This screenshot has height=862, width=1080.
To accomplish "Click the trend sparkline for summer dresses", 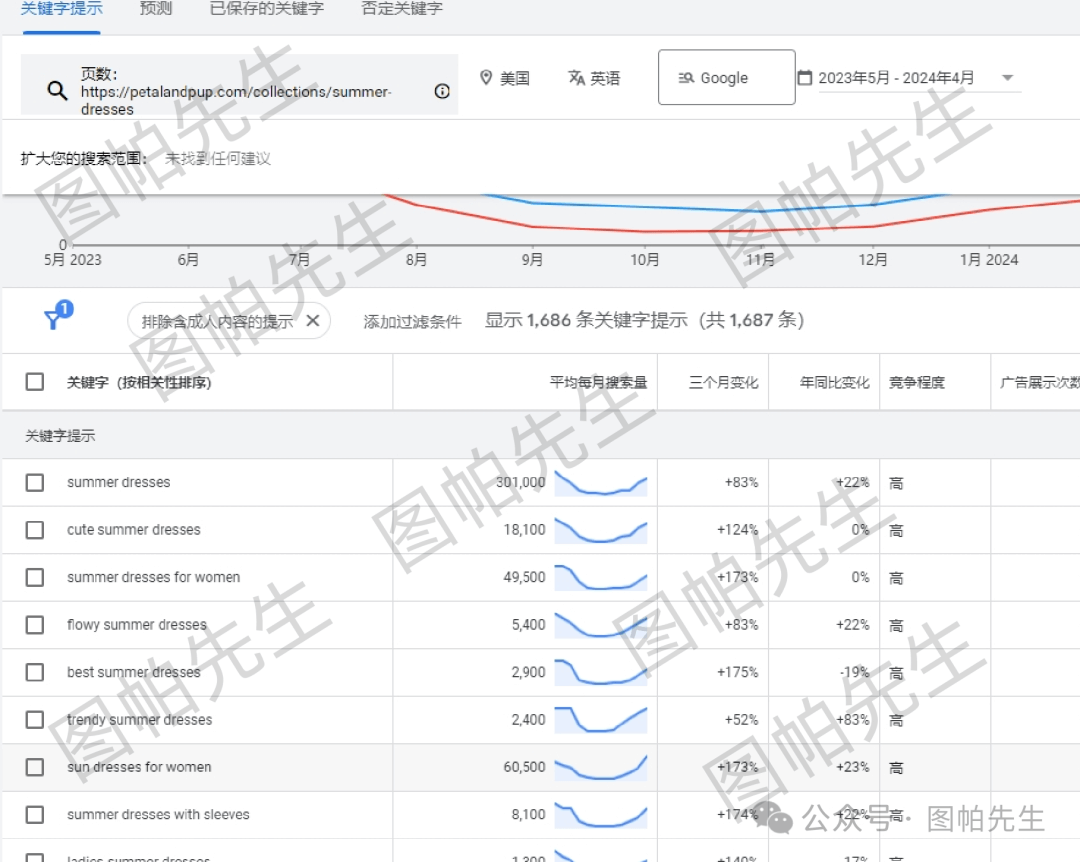I will pos(601,483).
